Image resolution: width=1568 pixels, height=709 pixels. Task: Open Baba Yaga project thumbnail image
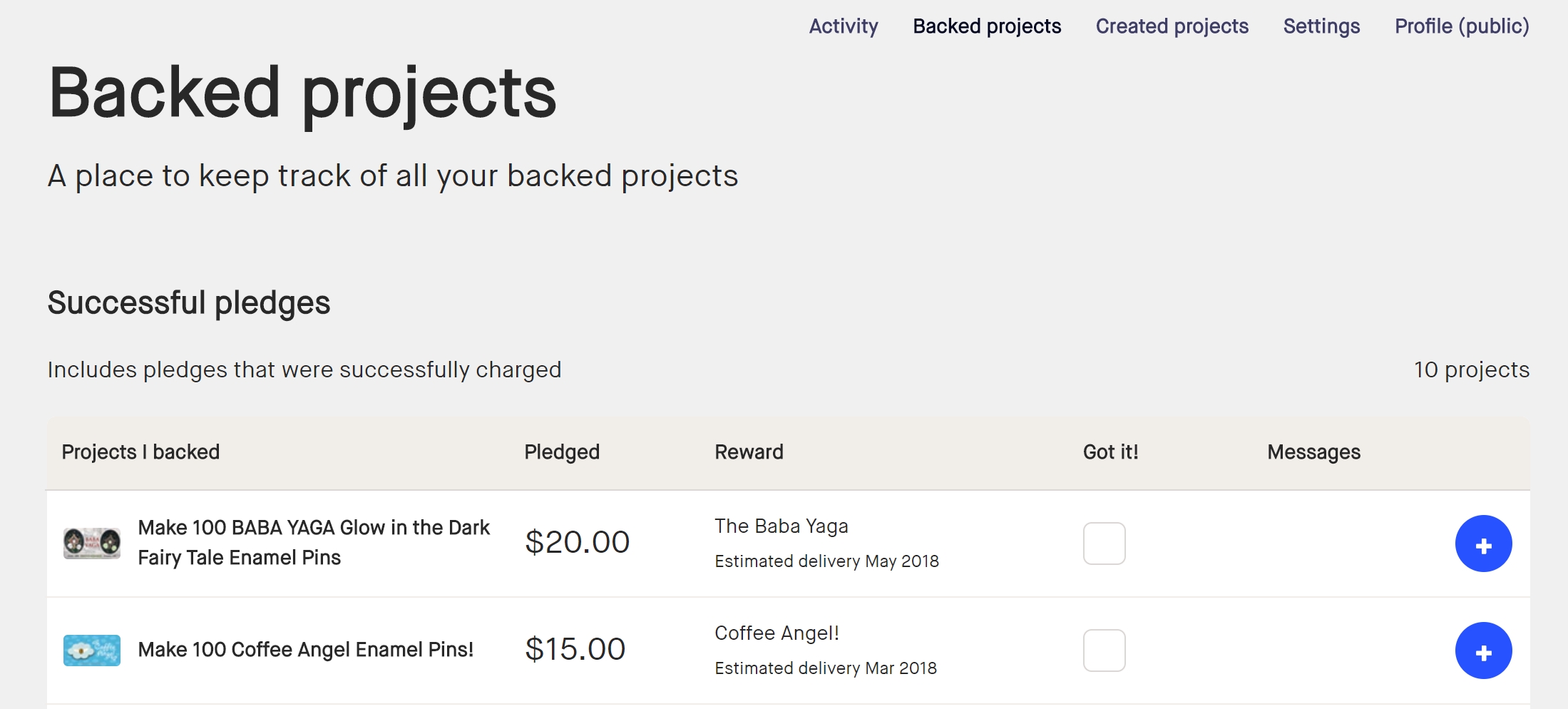(92, 544)
